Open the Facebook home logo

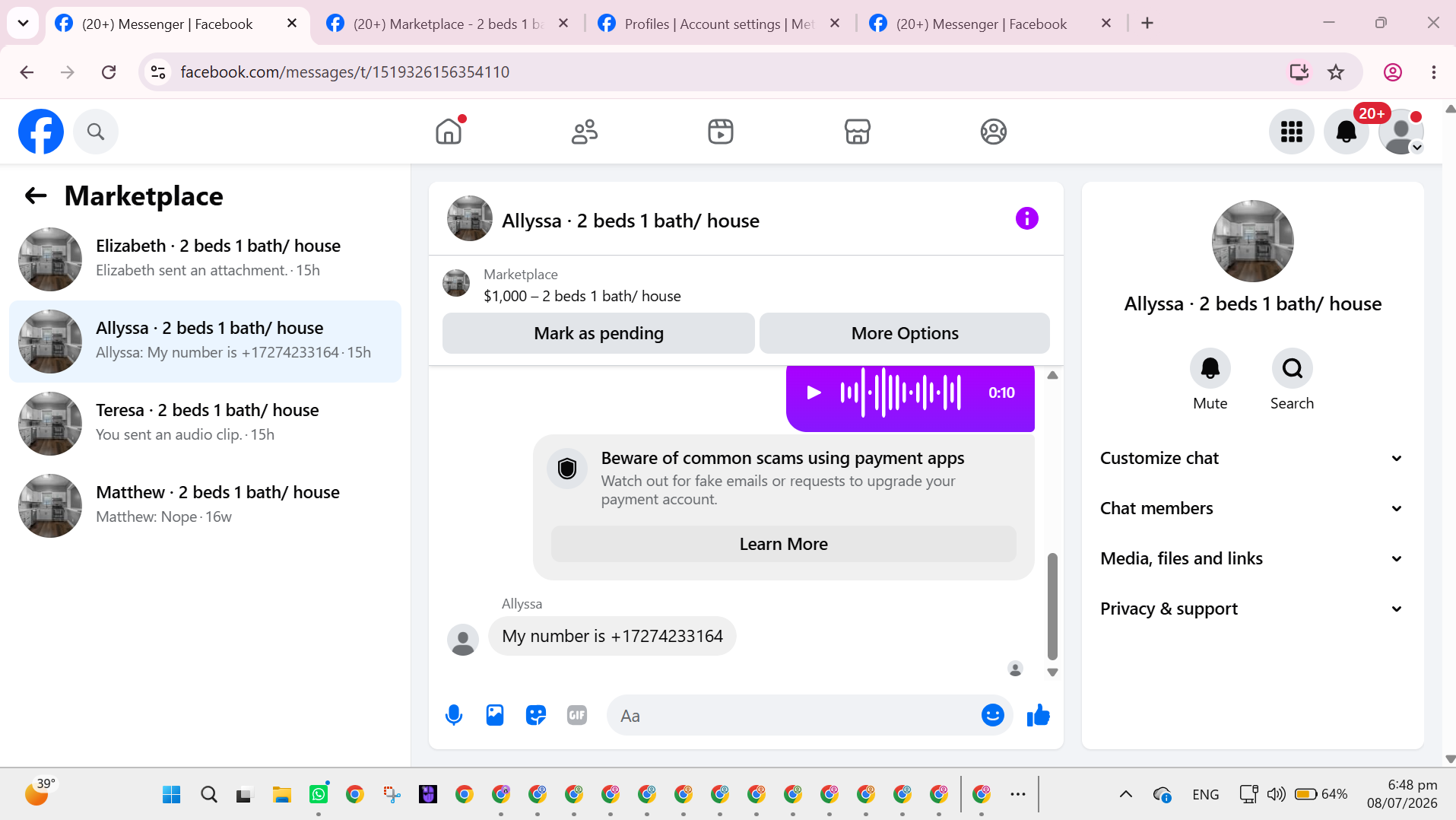coord(41,132)
